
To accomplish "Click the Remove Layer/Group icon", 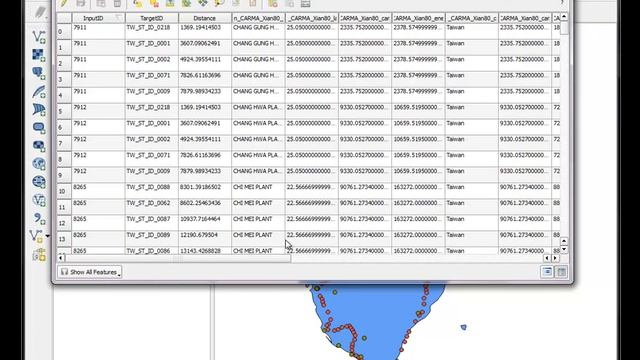I will pos(39,255).
